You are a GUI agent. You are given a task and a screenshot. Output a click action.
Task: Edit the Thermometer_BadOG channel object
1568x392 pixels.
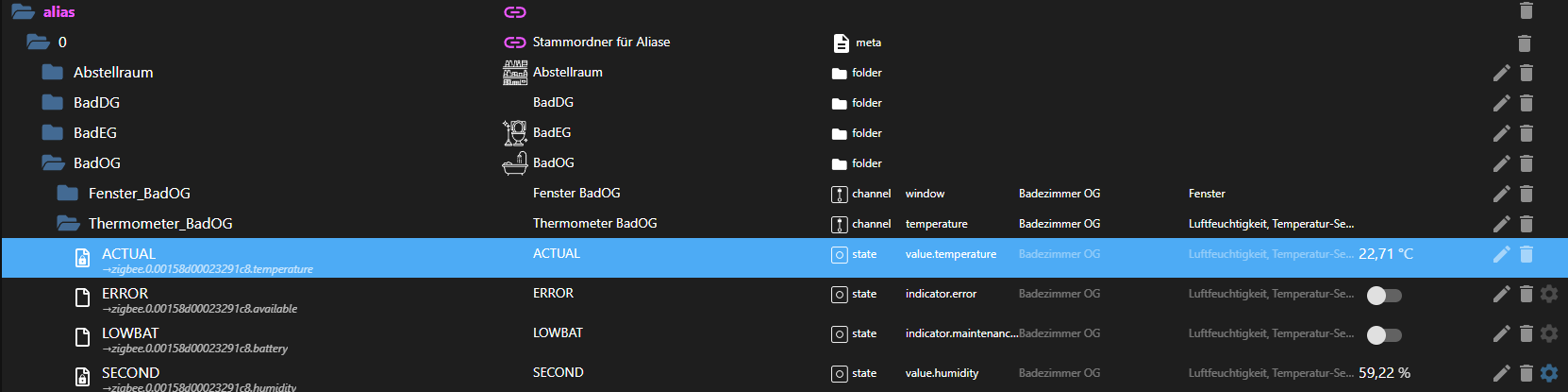(x=1501, y=224)
